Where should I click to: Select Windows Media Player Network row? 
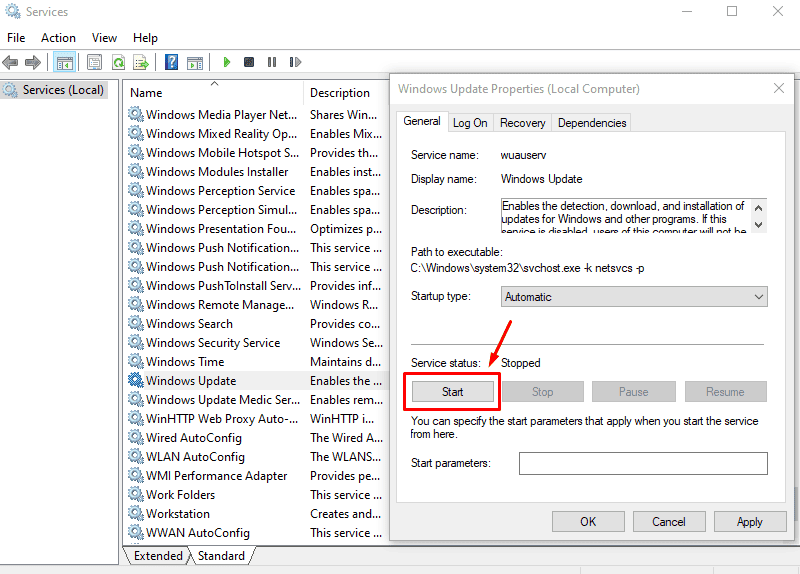pos(255,115)
